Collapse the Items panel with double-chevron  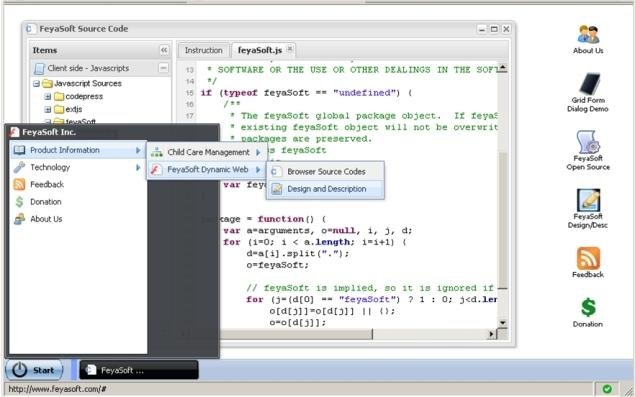164,50
